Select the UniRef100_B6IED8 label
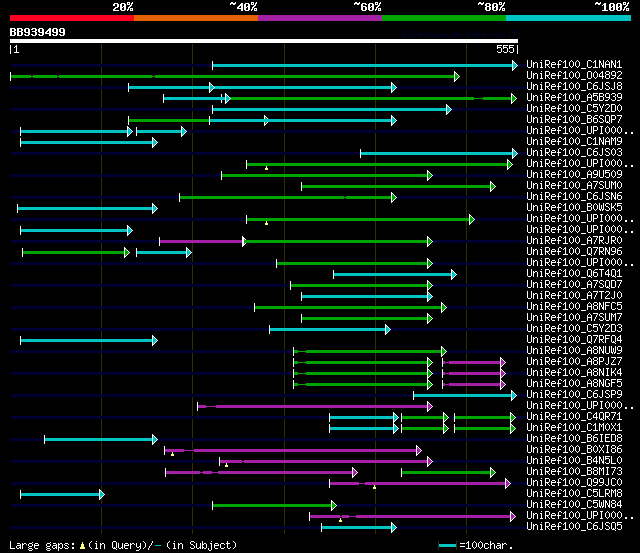This screenshot has height=553, width=640. (574, 439)
